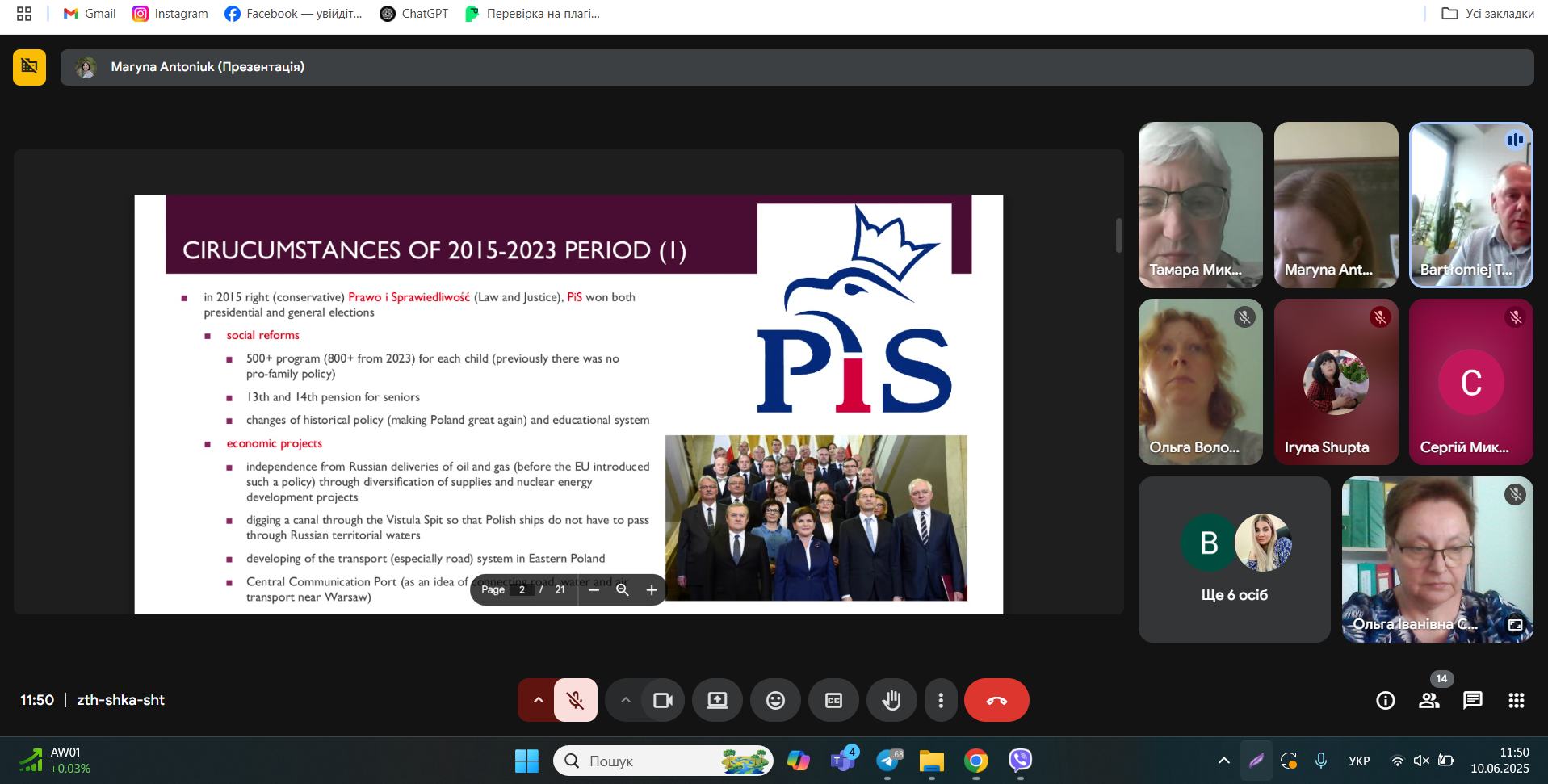Toggle the camera button
Viewport: 1548px width, 784px height.
click(x=663, y=700)
